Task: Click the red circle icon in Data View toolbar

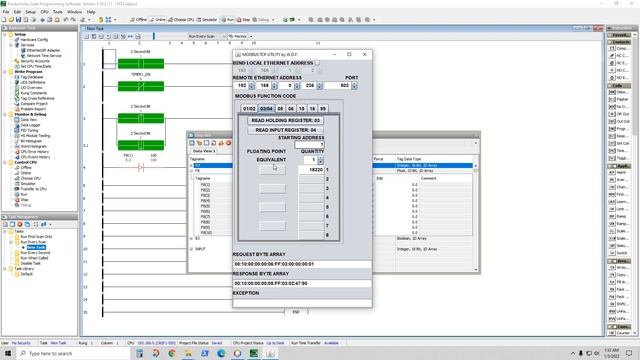Action: pos(229,143)
